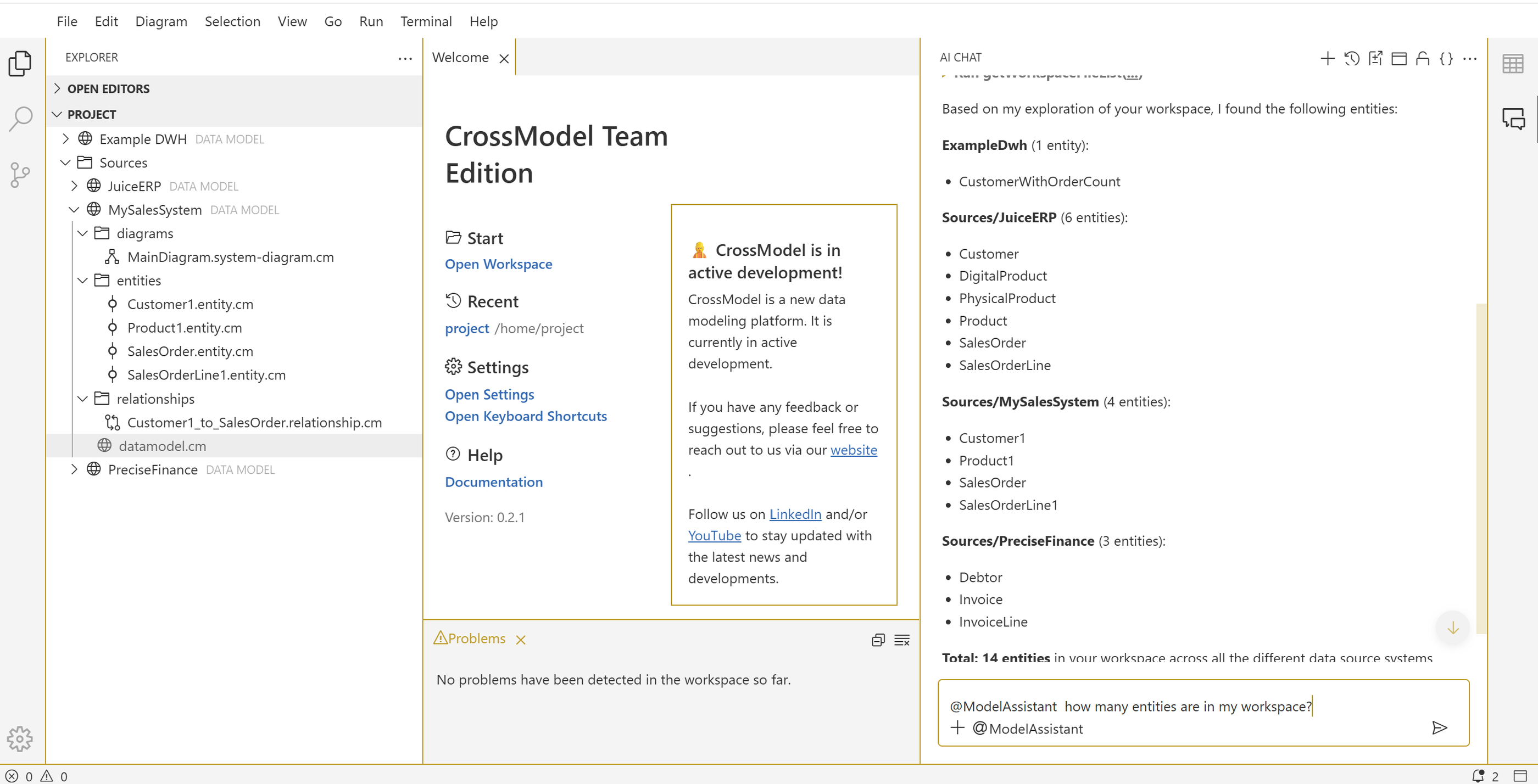Open the Search view in activity bar
1538x784 pixels.
click(20, 119)
